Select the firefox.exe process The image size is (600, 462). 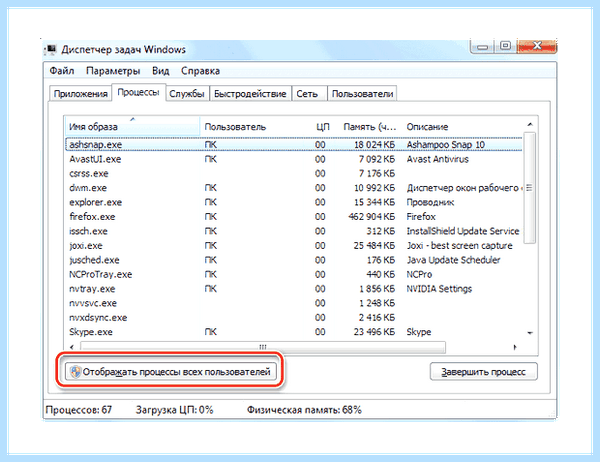(x=294, y=217)
